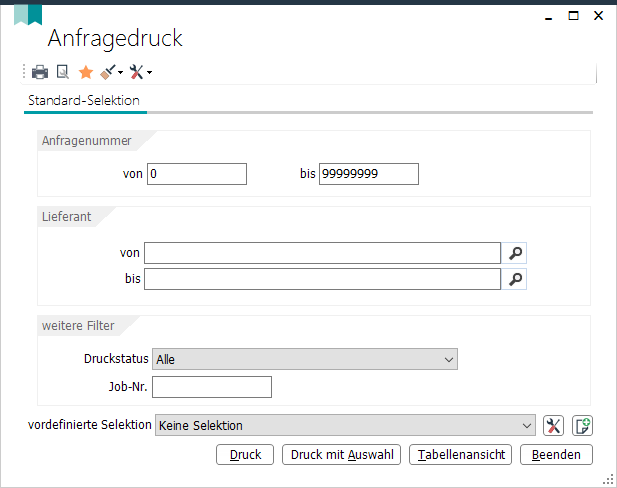Click the Anfragenummer von field
Viewport: 617px width, 488px height.
(197, 174)
